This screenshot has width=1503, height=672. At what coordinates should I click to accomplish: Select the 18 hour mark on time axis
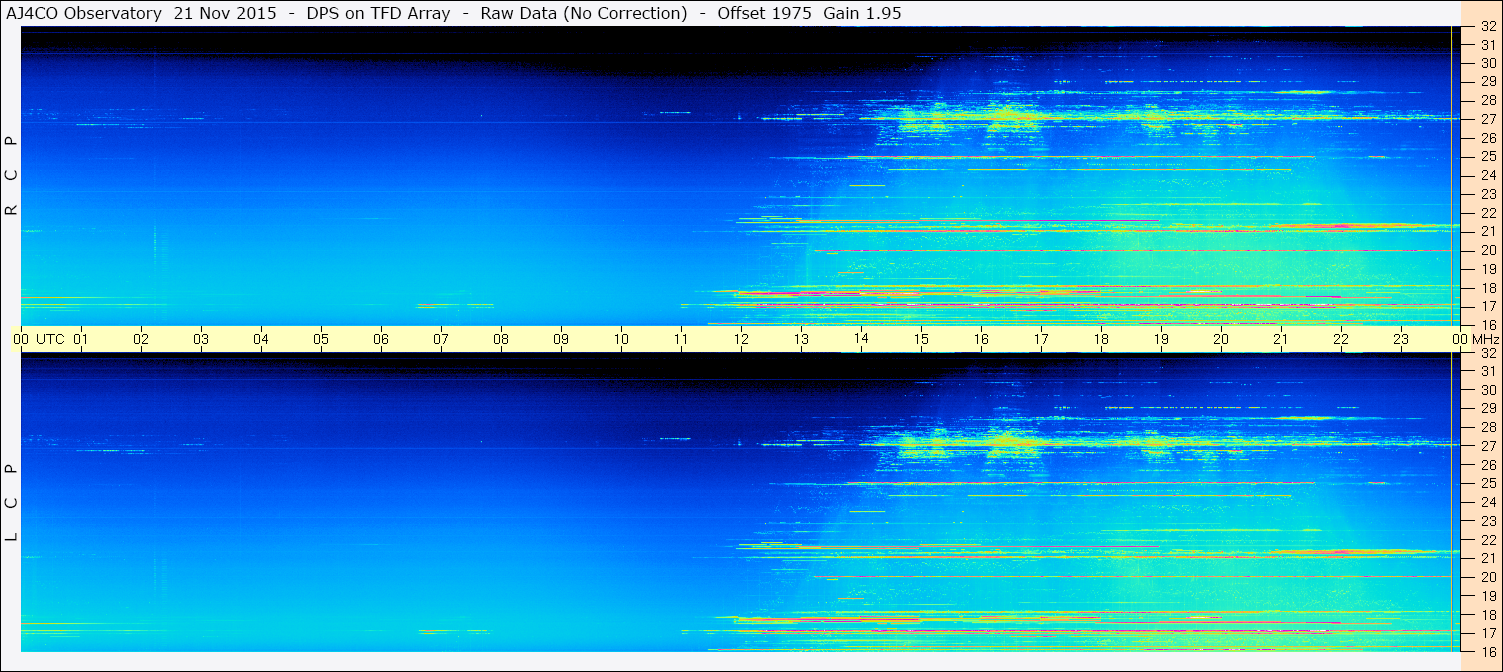click(x=1101, y=339)
